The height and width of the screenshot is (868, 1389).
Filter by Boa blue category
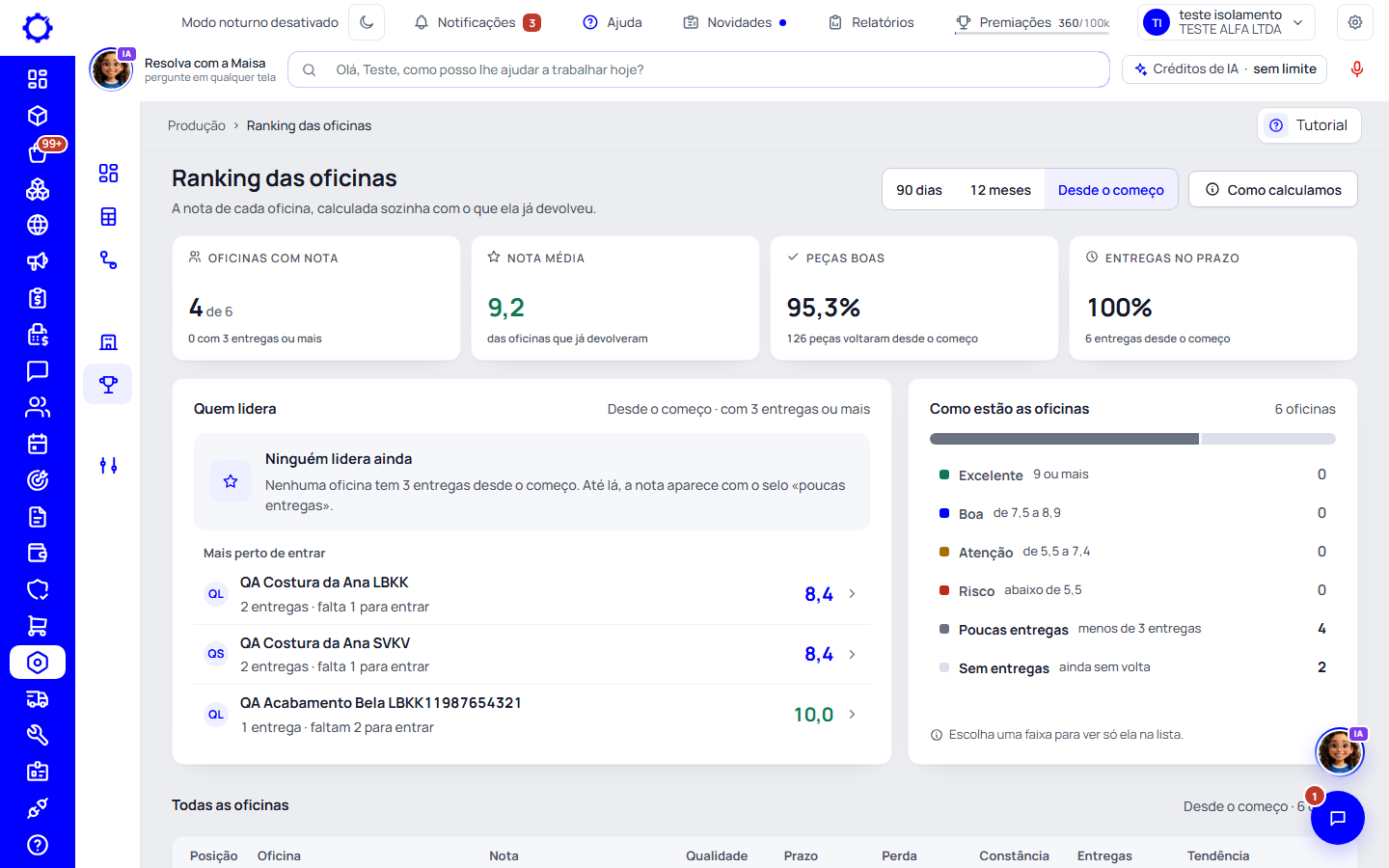pyautogui.click(x=1132, y=513)
